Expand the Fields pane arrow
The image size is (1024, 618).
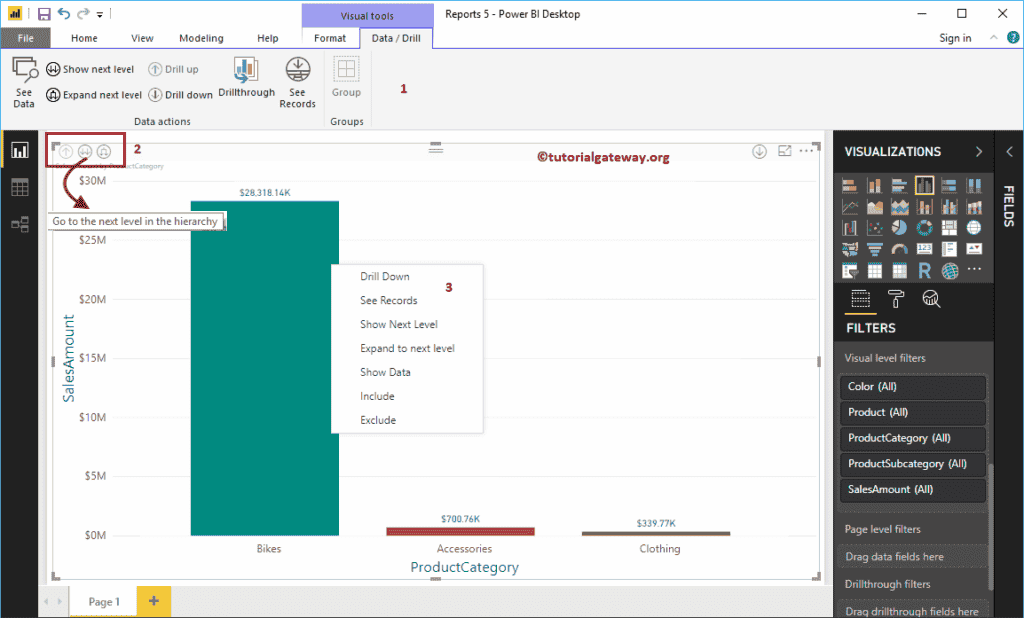tap(1009, 152)
